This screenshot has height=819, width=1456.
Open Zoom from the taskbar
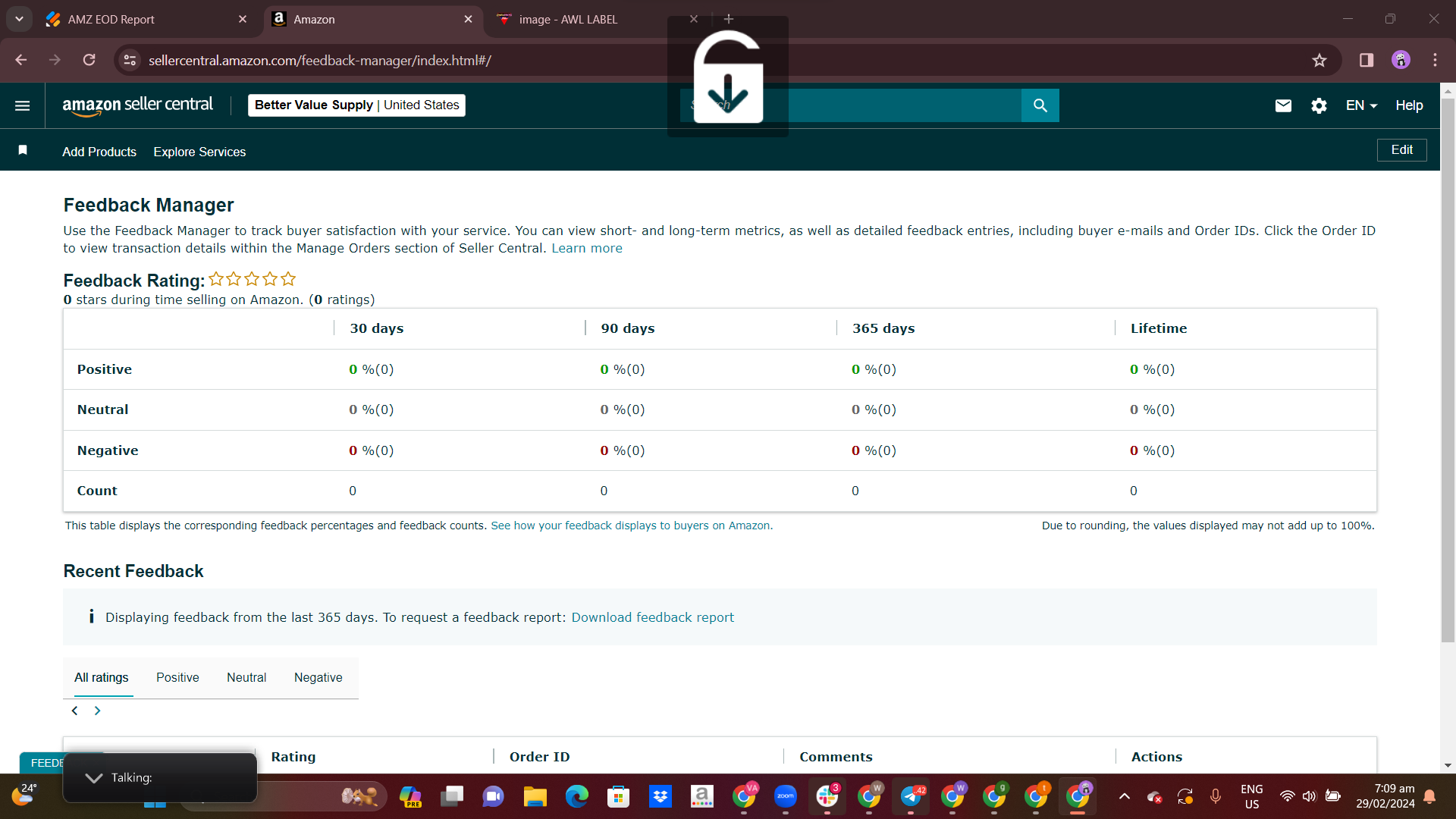(x=786, y=796)
